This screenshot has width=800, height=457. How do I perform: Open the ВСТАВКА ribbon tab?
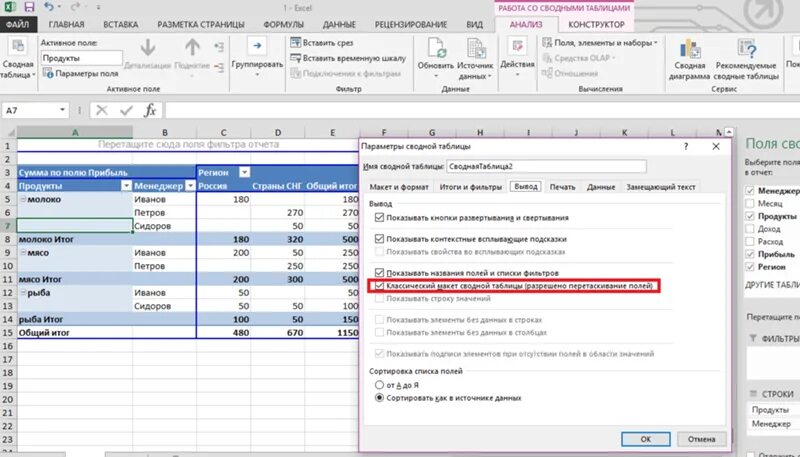coord(120,24)
